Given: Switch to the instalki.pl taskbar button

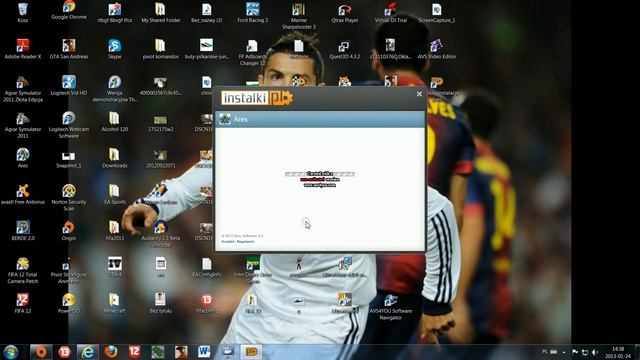Looking at the screenshot, I should point(251,352).
